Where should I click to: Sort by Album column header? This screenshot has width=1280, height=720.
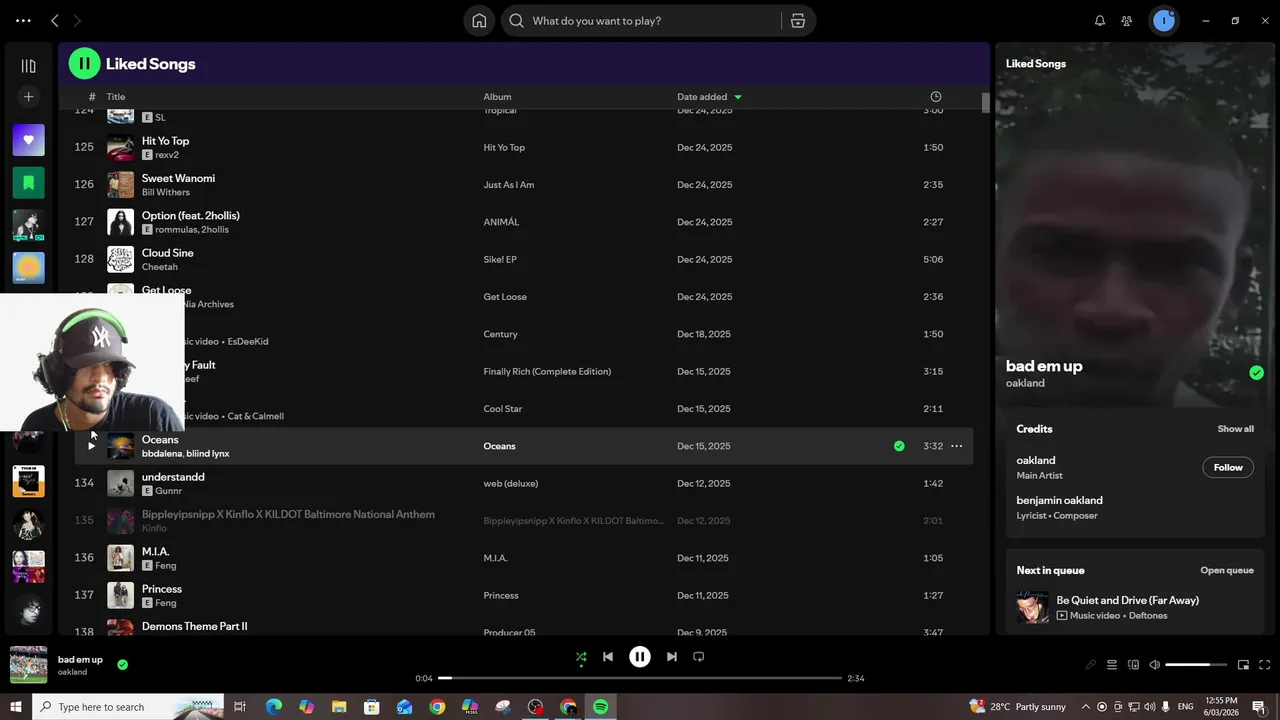[x=497, y=97]
